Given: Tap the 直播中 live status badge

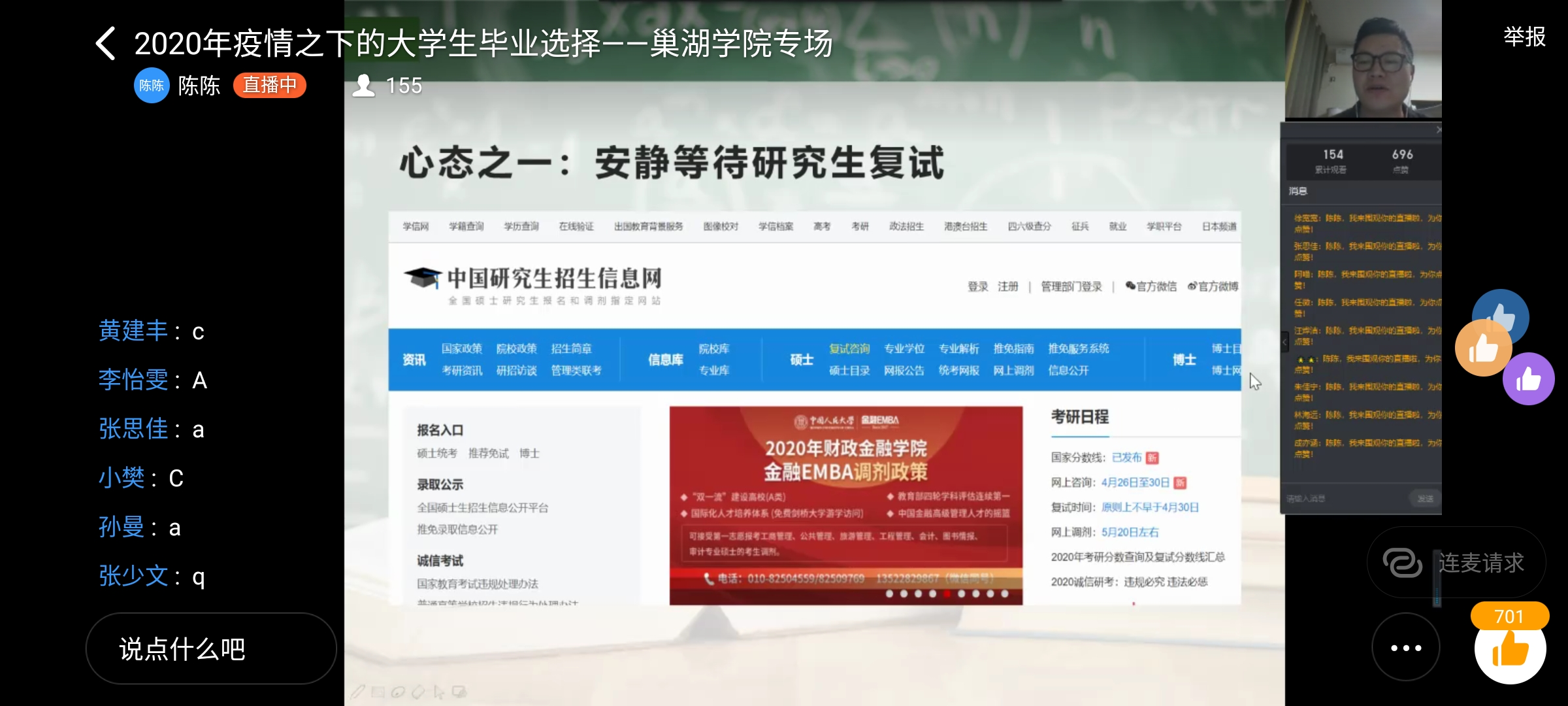Looking at the screenshot, I should pyautogui.click(x=269, y=86).
